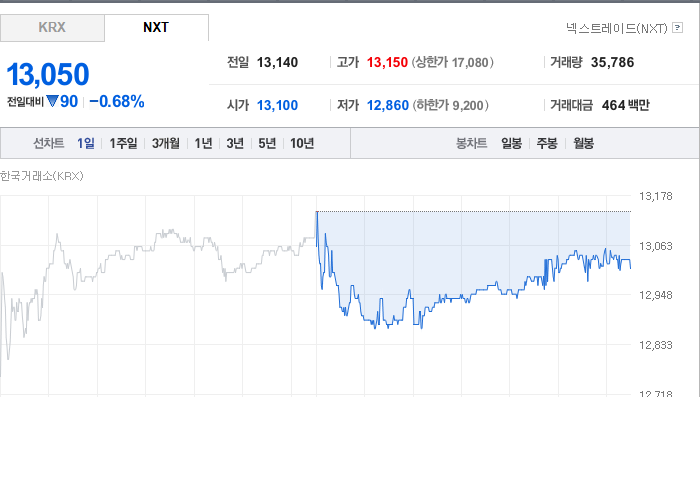The width and height of the screenshot is (700, 490).
Task: Show the 3년 line chart
Action: pyautogui.click(x=235, y=143)
